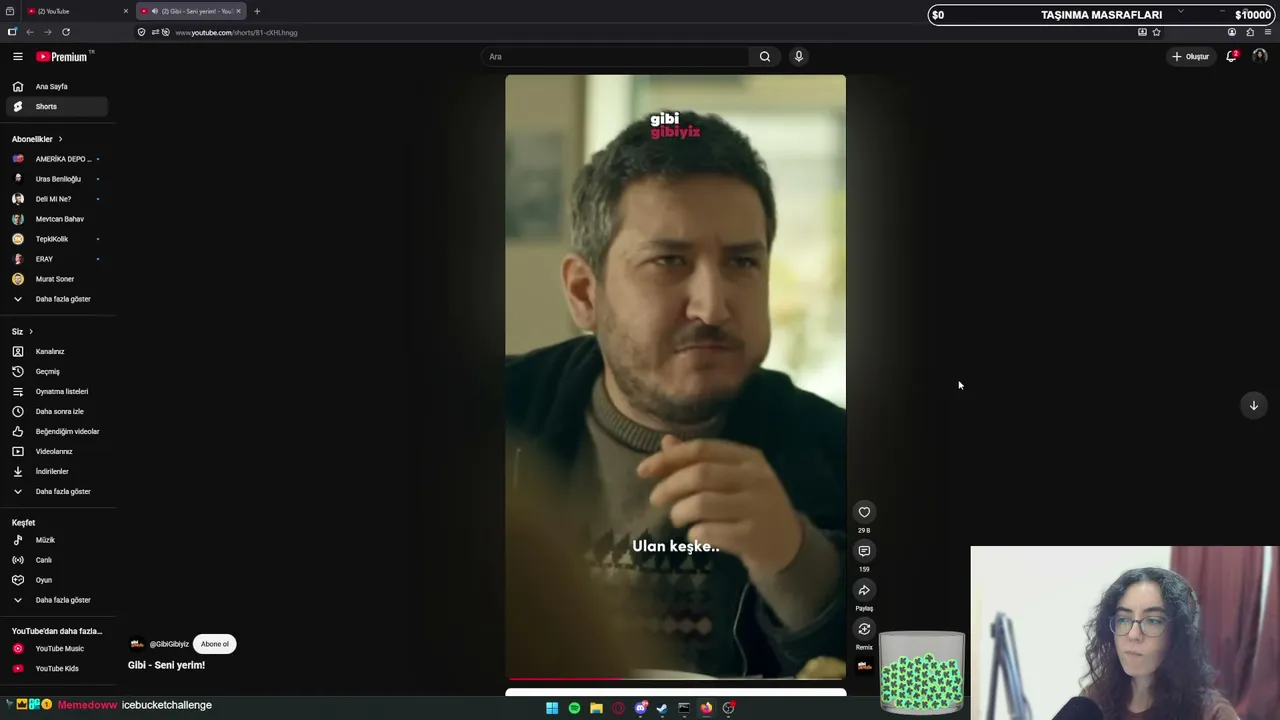Open the sound thumbnail under Remix
This screenshot has height=720, width=1280.
tap(864, 666)
